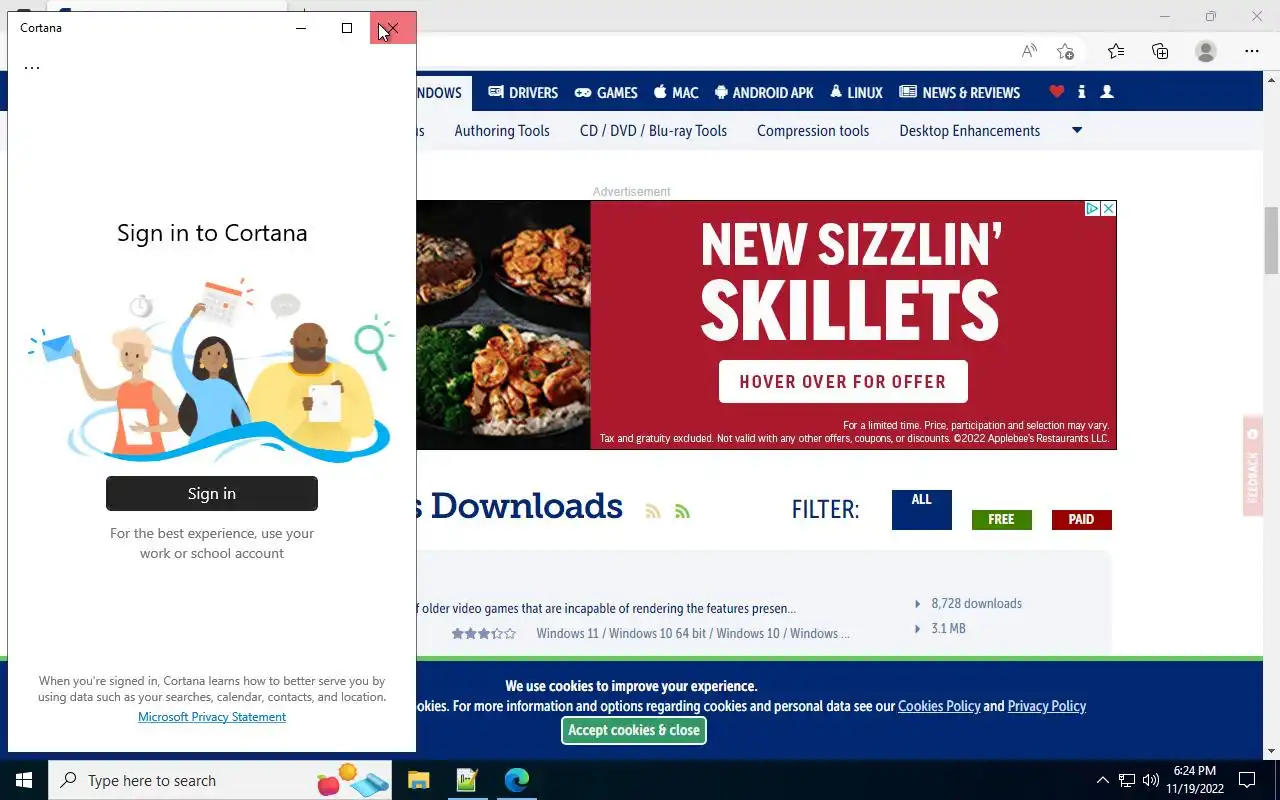Click scrollbar down arrow in browser
The width and height of the screenshot is (1280, 800).
[1271, 751]
